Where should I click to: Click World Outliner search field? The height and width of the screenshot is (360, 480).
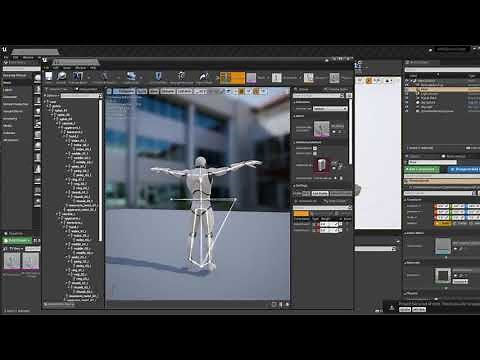tap(442, 70)
